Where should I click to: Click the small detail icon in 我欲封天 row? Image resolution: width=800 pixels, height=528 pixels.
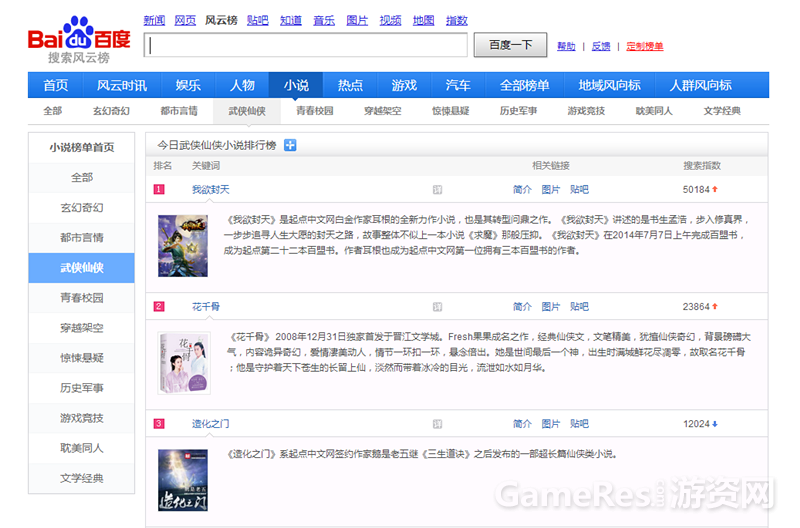tap(437, 190)
